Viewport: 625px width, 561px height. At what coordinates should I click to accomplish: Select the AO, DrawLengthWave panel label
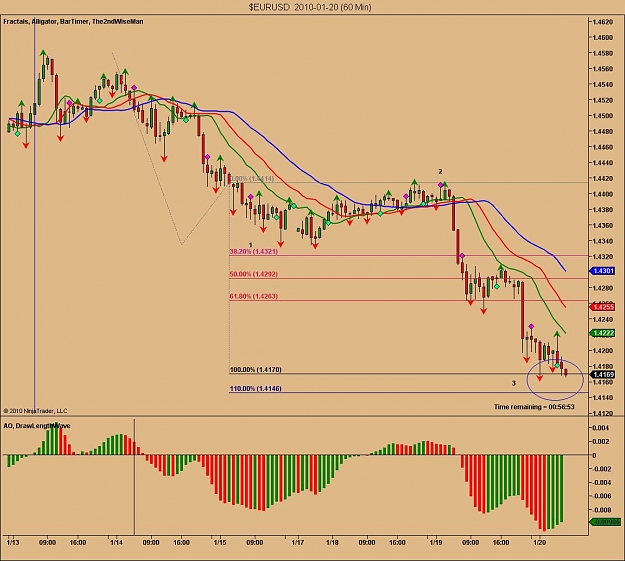[37, 425]
